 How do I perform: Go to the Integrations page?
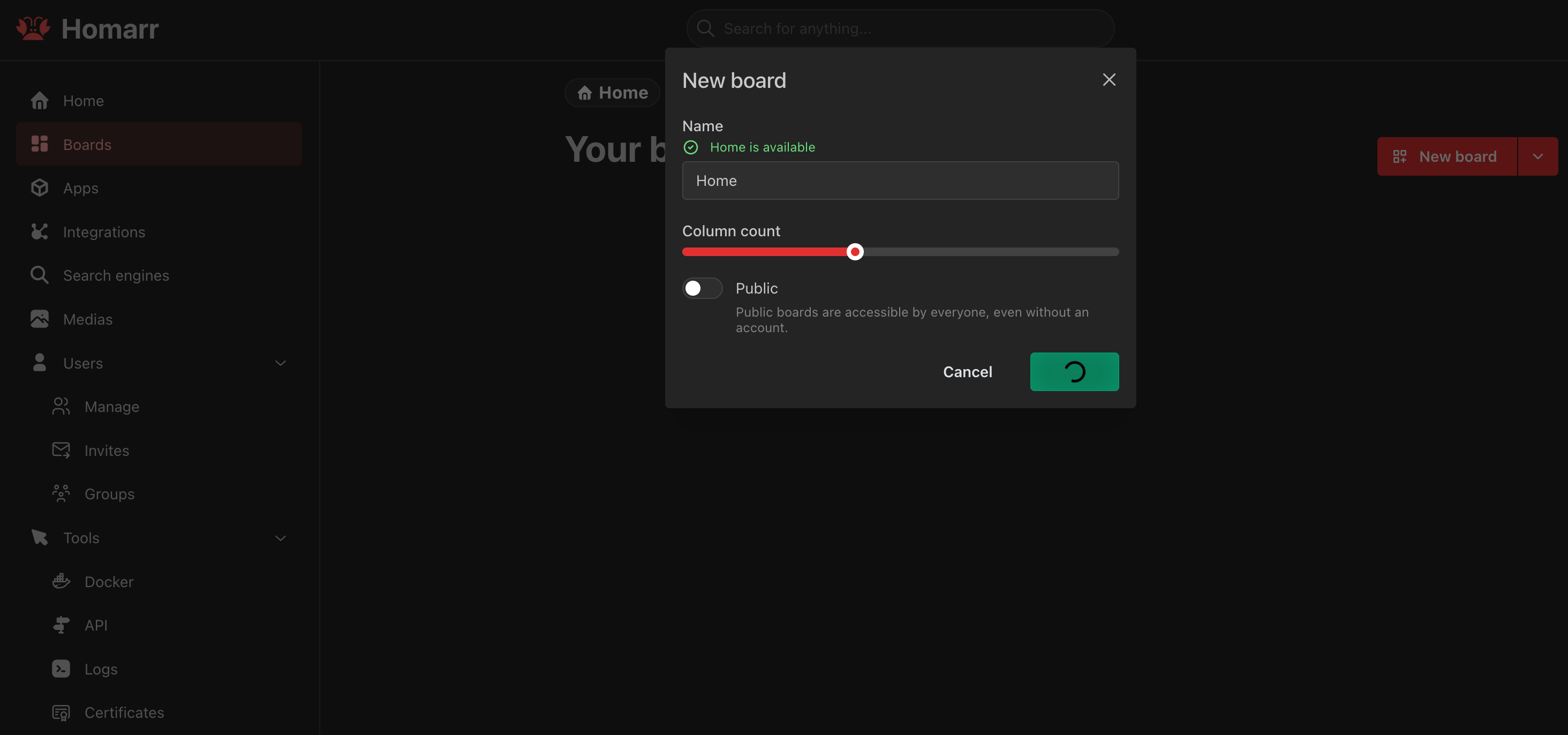[159, 232]
